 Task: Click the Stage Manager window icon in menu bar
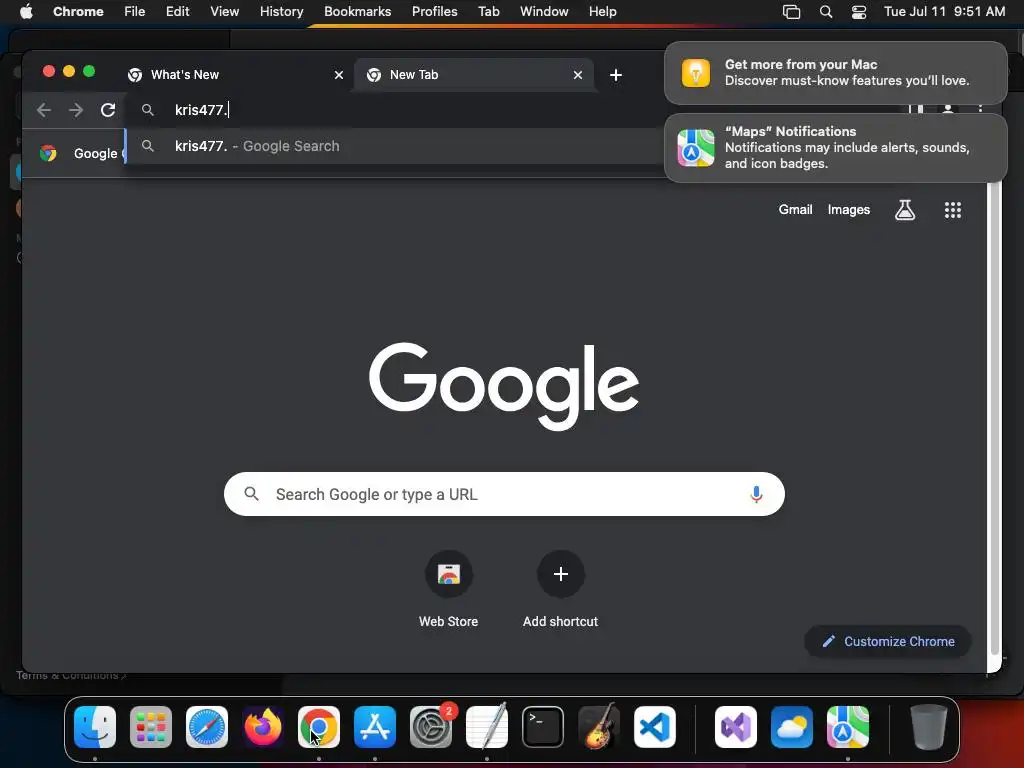tap(792, 12)
